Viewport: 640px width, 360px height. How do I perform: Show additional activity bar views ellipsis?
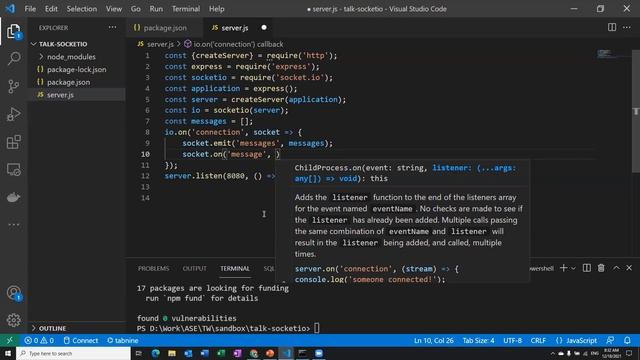(13, 224)
